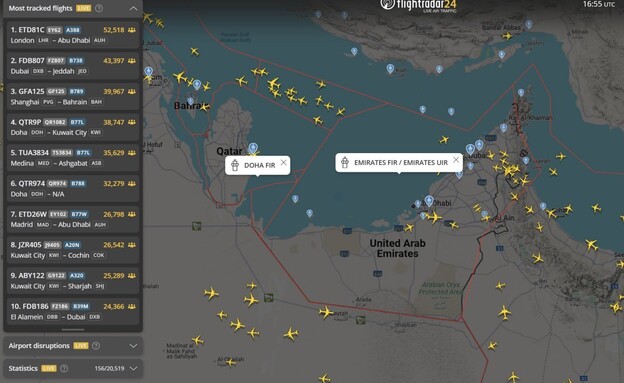Collapse the Most tracked flights panel
Image resolution: width=624 pixels, height=383 pixels.
point(133,8)
